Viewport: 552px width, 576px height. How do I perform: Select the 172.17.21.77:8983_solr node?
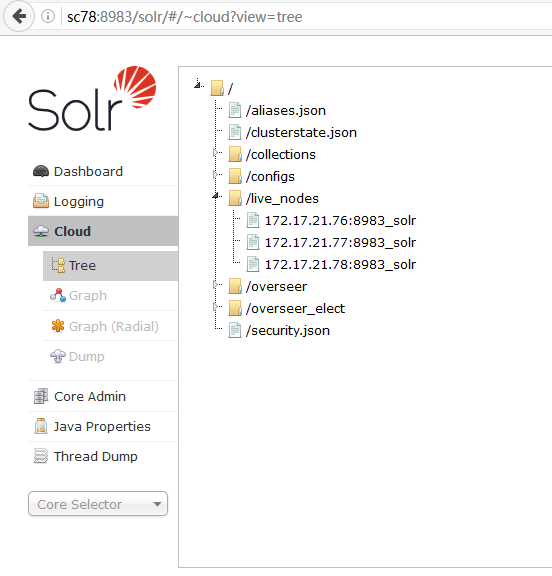coord(340,242)
